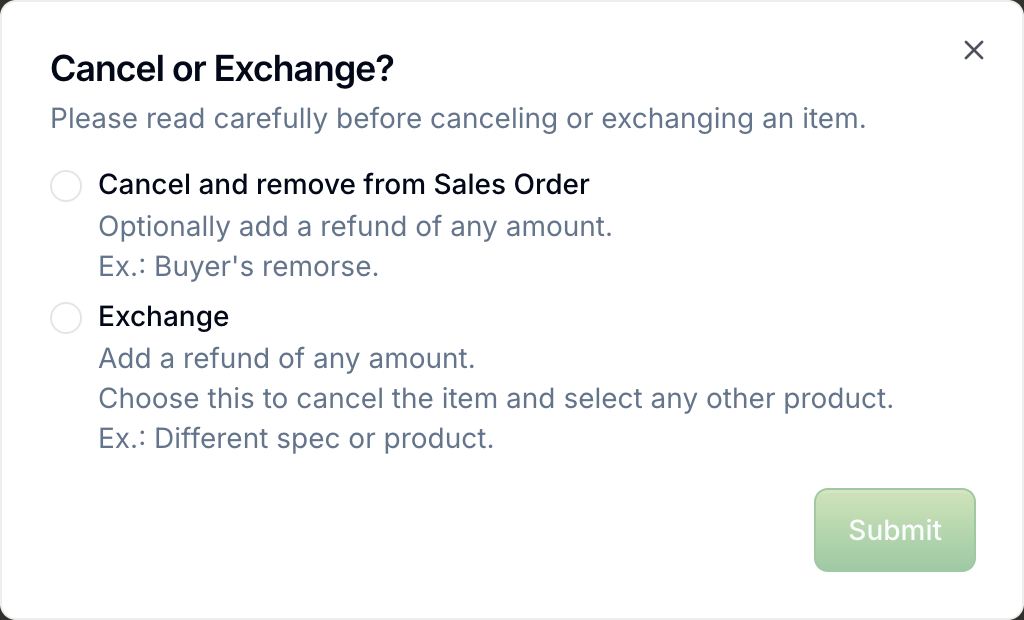The image size is (1024, 620).
Task: Select the Exchange radio button
Action: [x=66, y=318]
